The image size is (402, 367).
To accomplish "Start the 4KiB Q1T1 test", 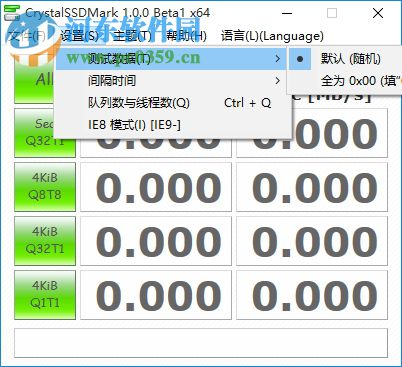I will [45, 295].
